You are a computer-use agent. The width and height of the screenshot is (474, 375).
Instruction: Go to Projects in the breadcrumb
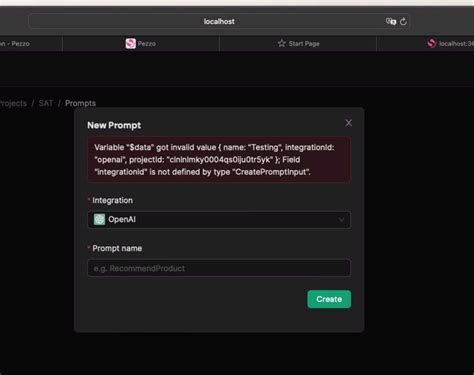point(13,103)
